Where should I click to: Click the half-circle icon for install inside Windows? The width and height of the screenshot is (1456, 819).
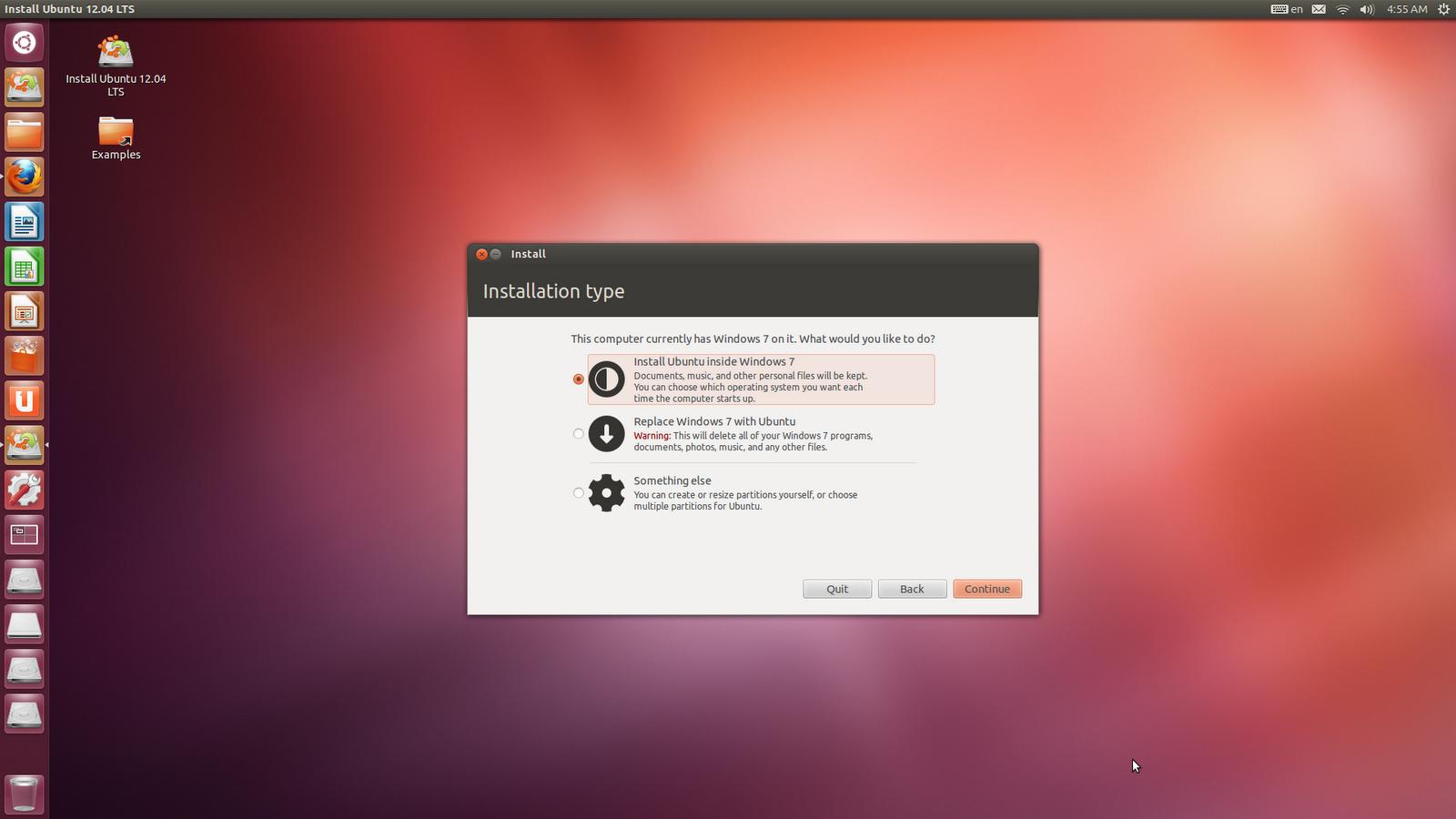click(607, 379)
